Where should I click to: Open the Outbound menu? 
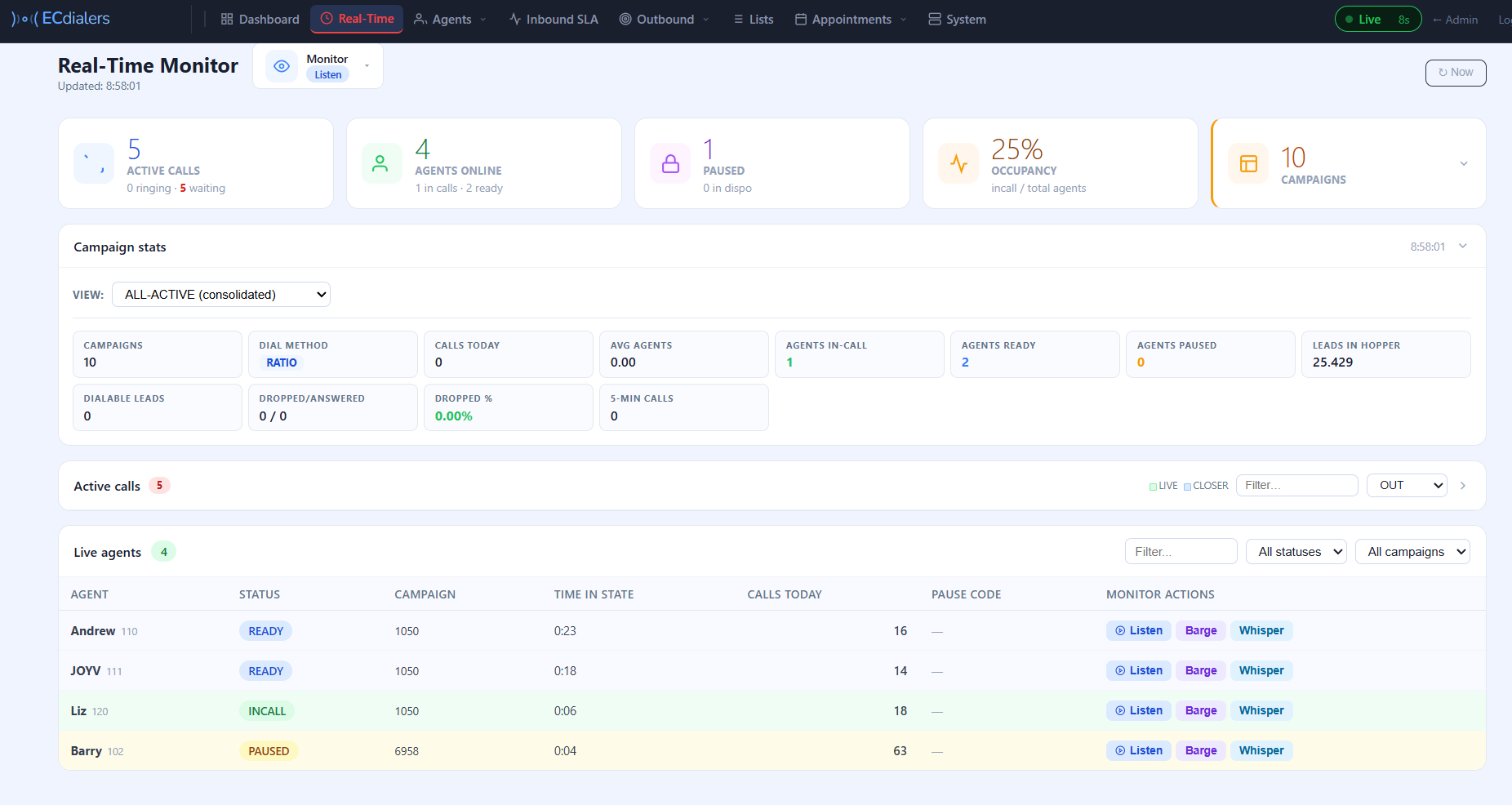pos(665,20)
